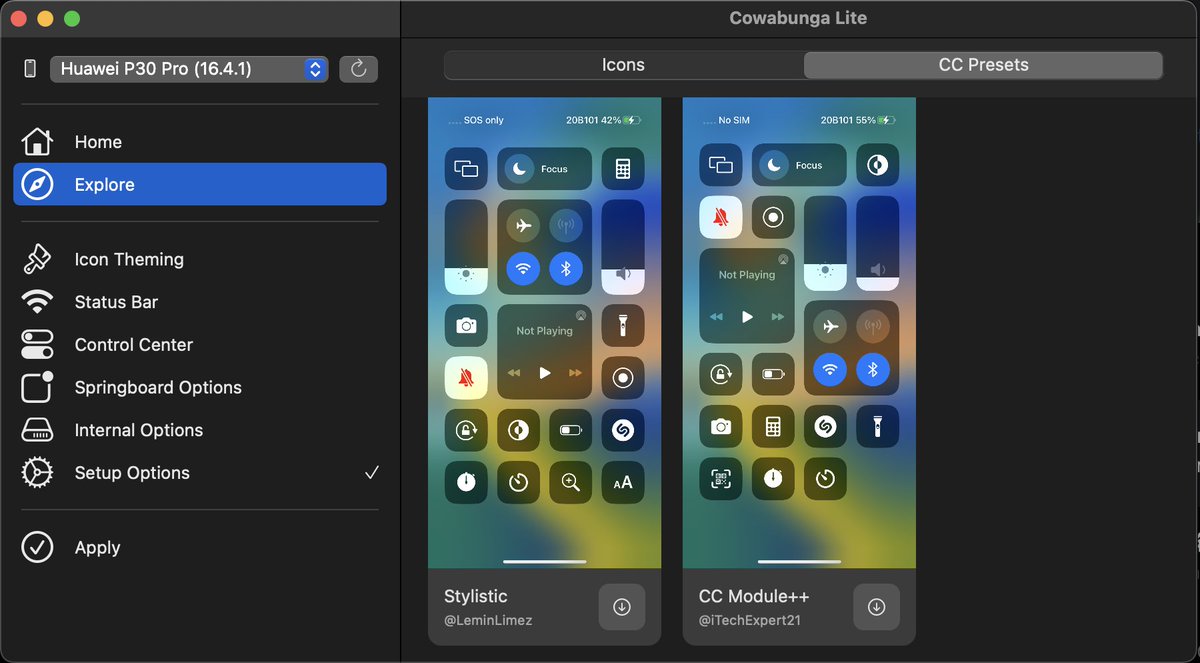This screenshot has height=663, width=1200.
Task: Click the Setup Options gear icon
Action: tap(37, 473)
